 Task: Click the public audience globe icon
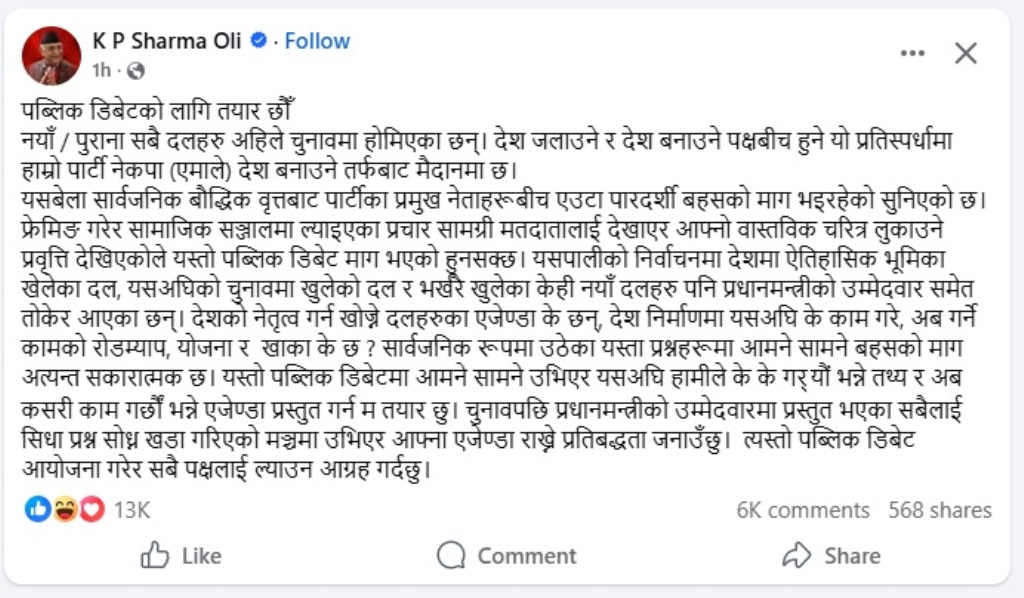(136, 70)
